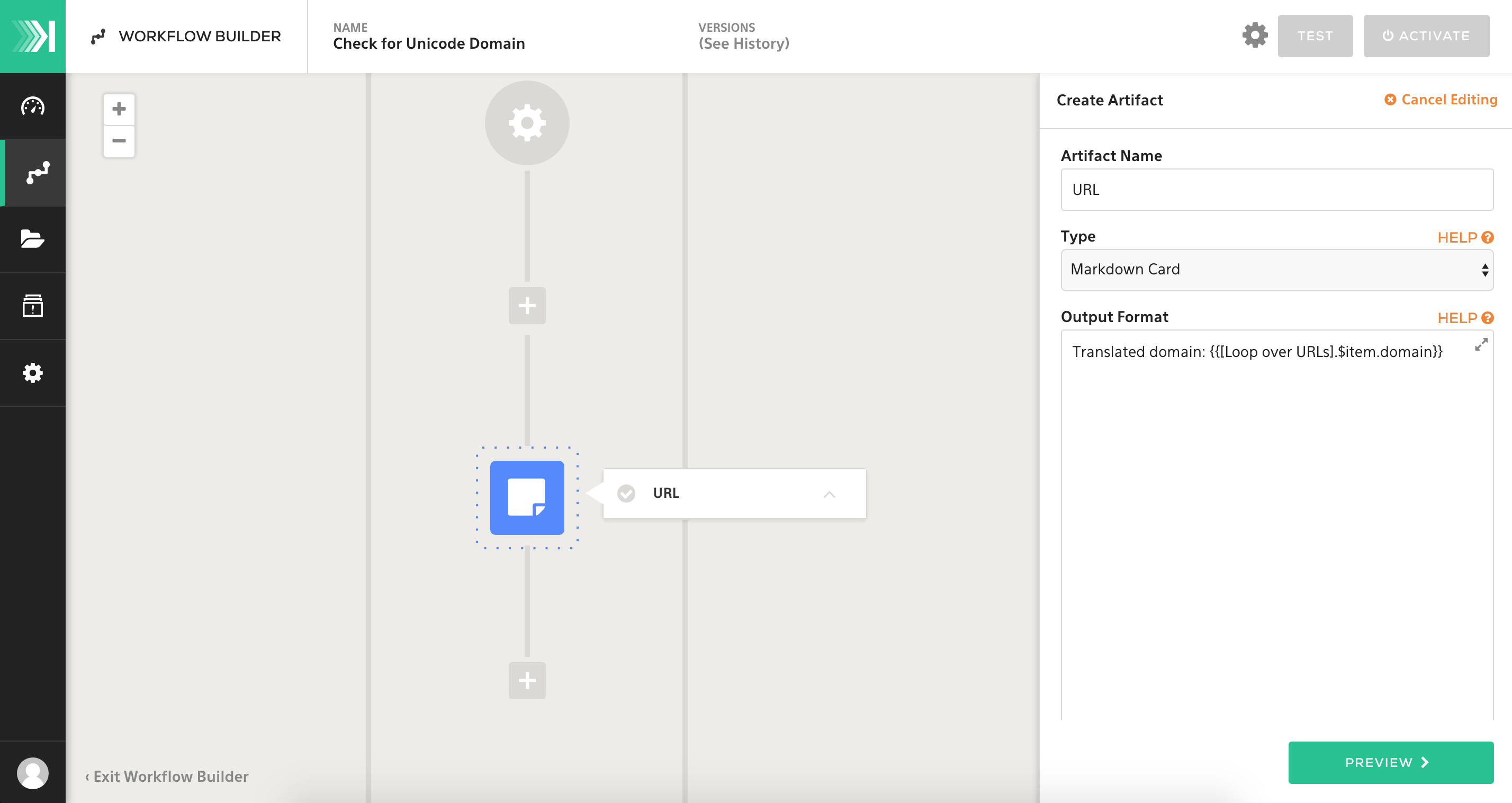This screenshot has height=803, width=1512.
Task: Click the Artifact Name input field
Action: pos(1276,190)
